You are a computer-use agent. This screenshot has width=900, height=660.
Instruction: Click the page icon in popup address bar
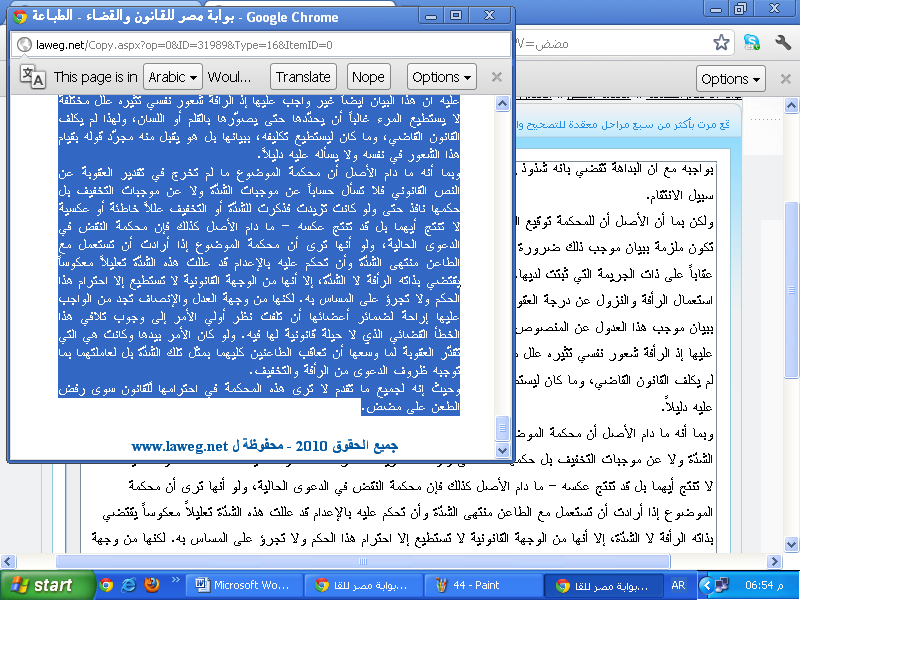24,45
